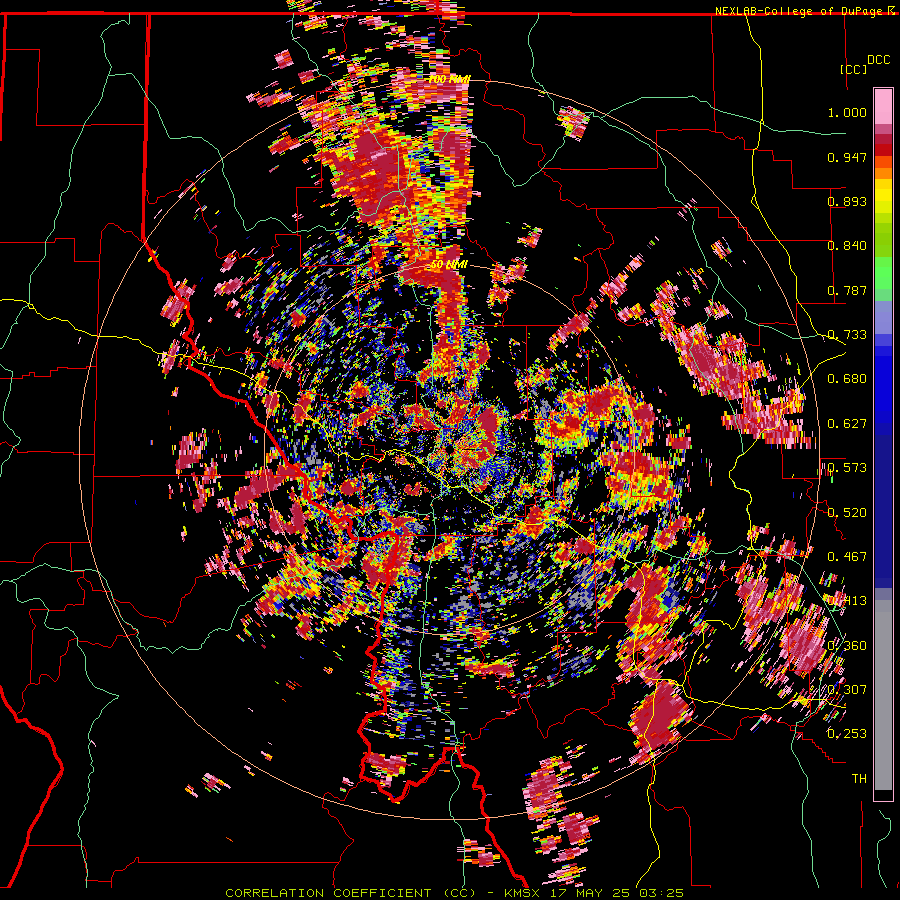
Task: Pick the gray color bar segment
Action: pos(883,696)
